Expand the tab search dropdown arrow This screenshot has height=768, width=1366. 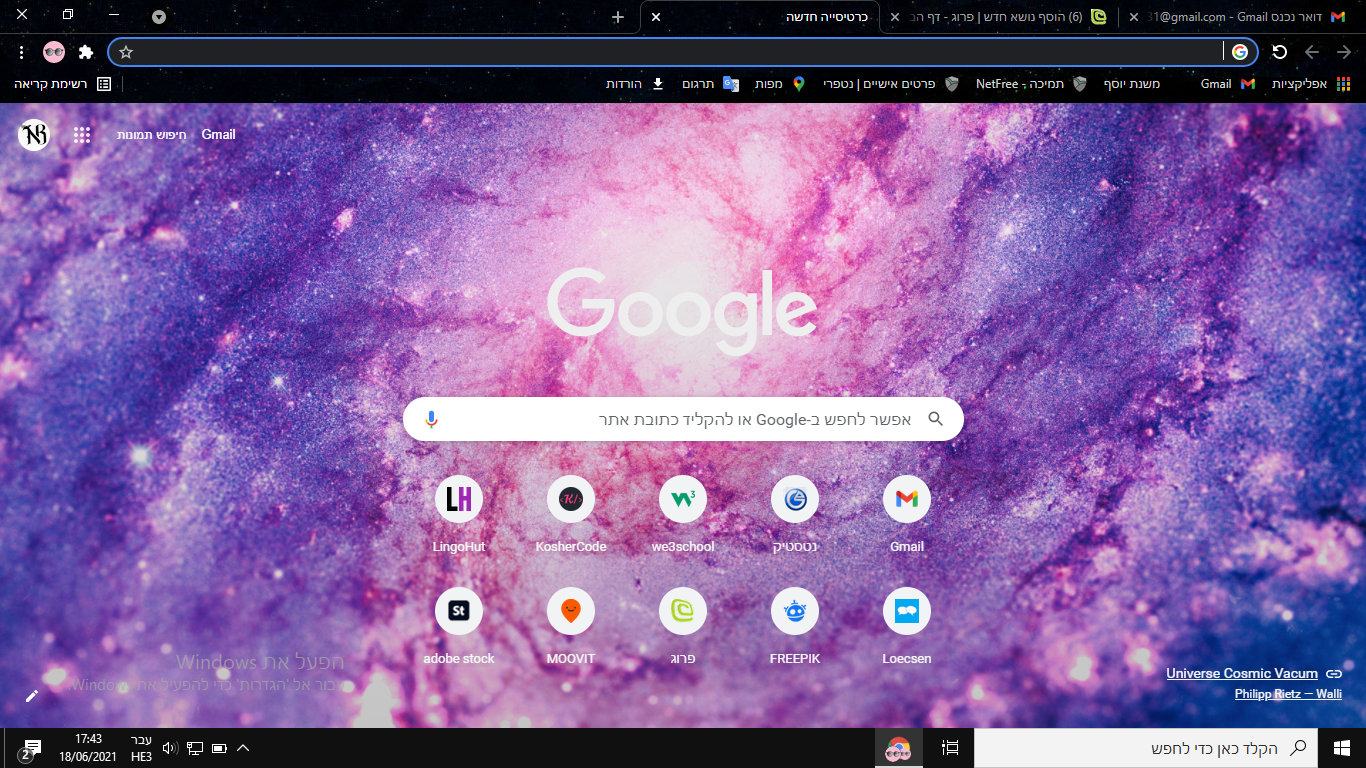click(159, 17)
